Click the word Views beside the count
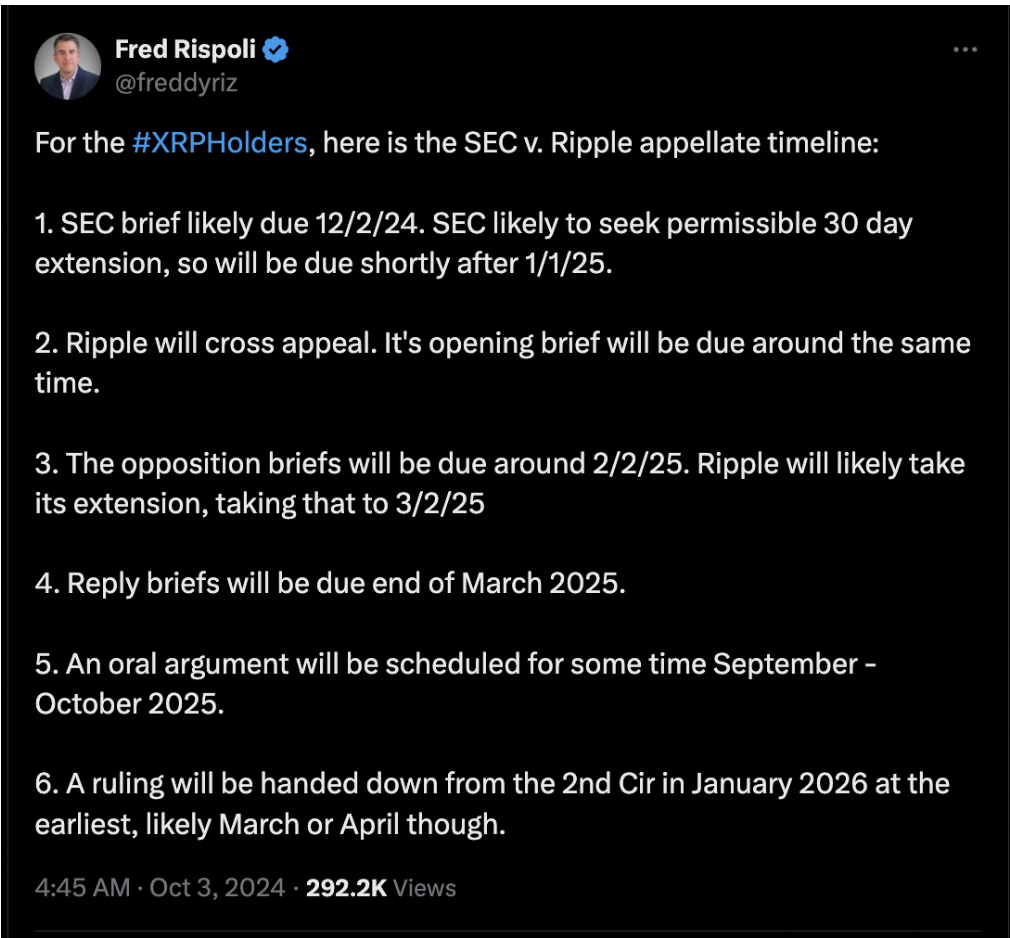The height and width of the screenshot is (938, 1010). tap(424, 887)
